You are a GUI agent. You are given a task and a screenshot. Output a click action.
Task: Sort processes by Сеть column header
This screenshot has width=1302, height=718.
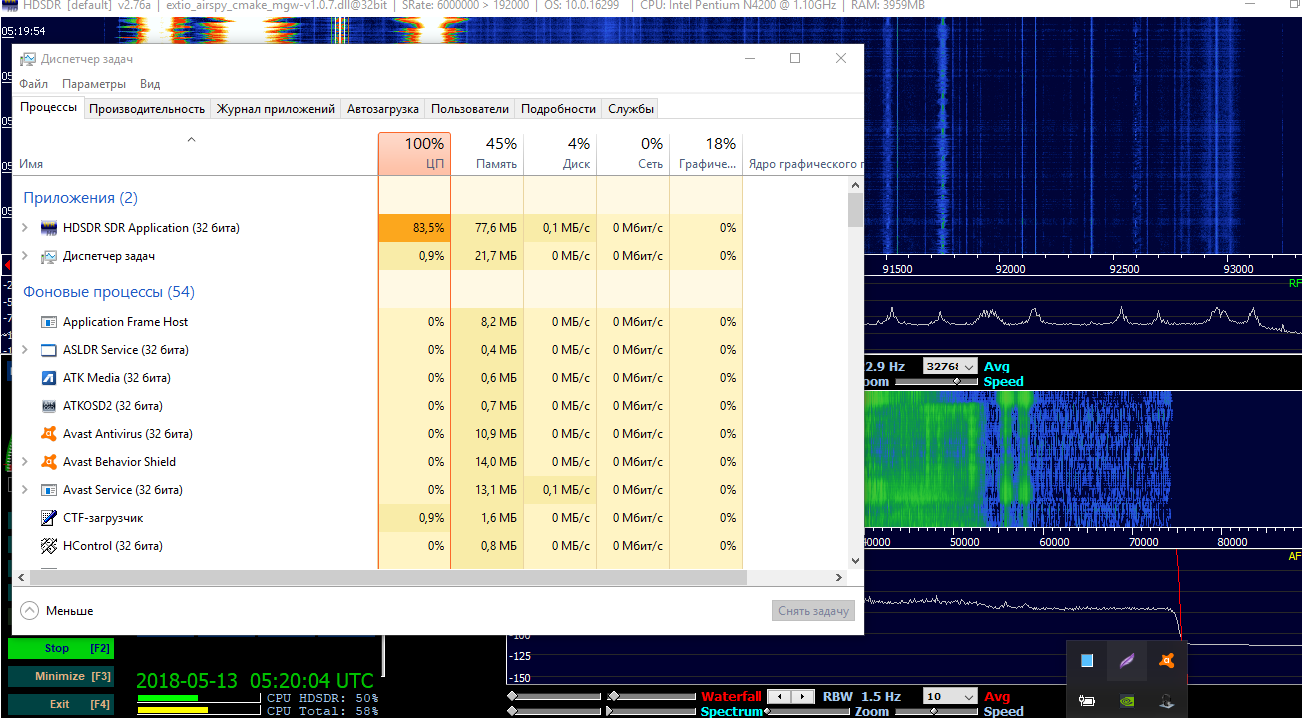633,153
